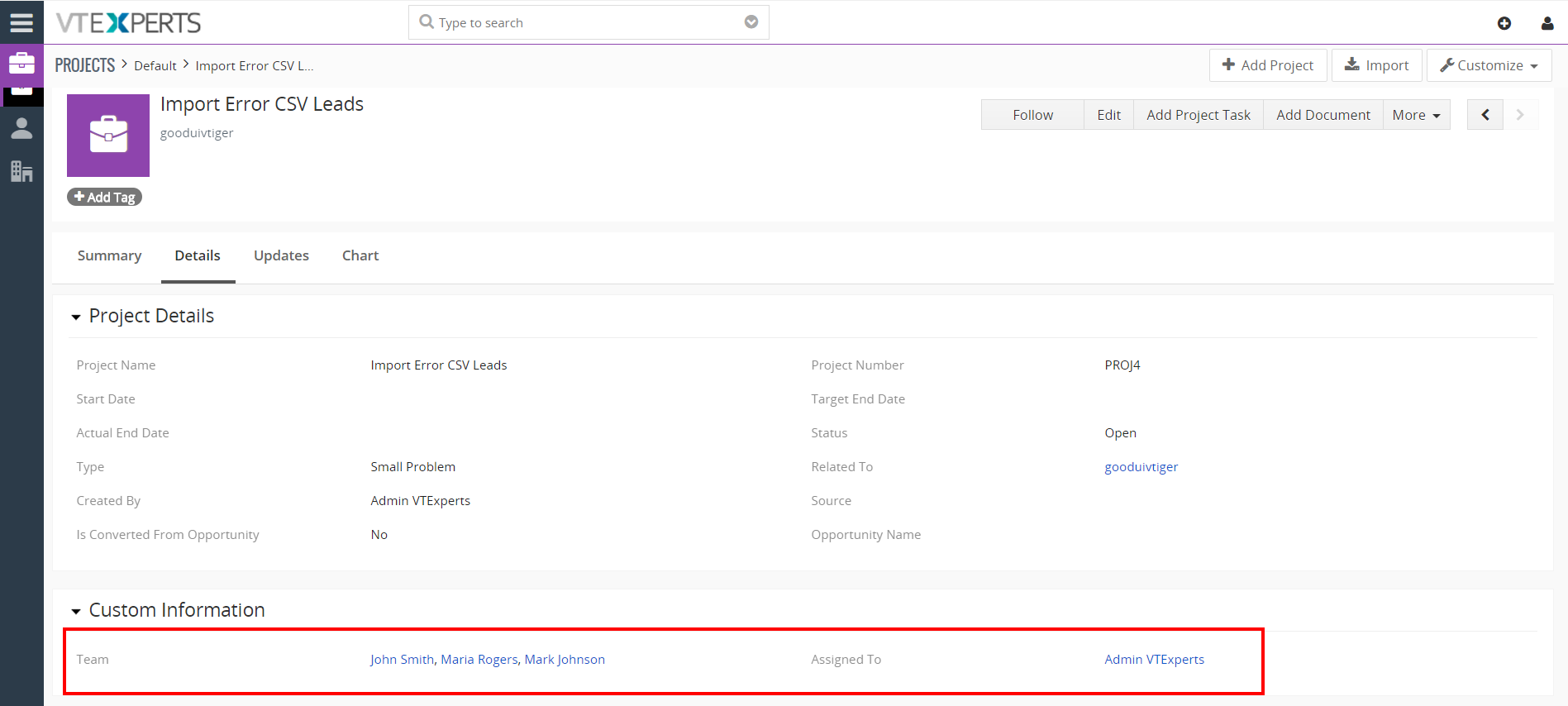Image resolution: width=1568 pixels, height=706 pixels.
Task: Click the quick create plus icon
Action: pos(1504,23)
